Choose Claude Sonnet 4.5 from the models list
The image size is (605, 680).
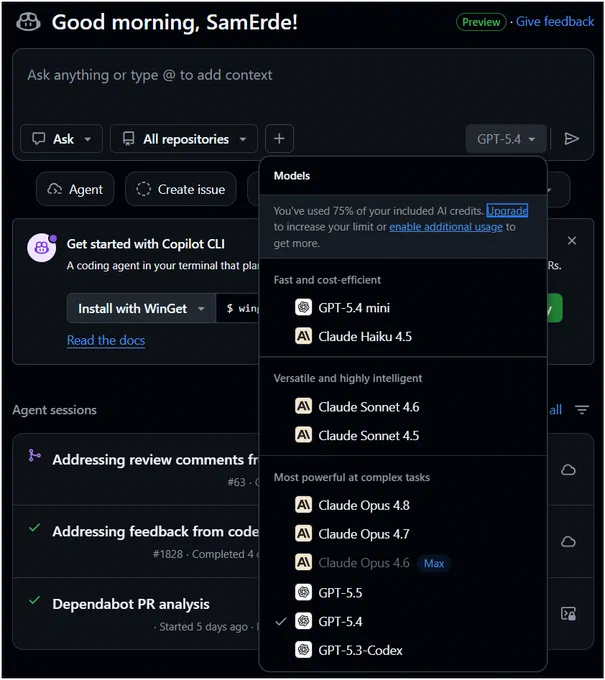tap(403, 435)
